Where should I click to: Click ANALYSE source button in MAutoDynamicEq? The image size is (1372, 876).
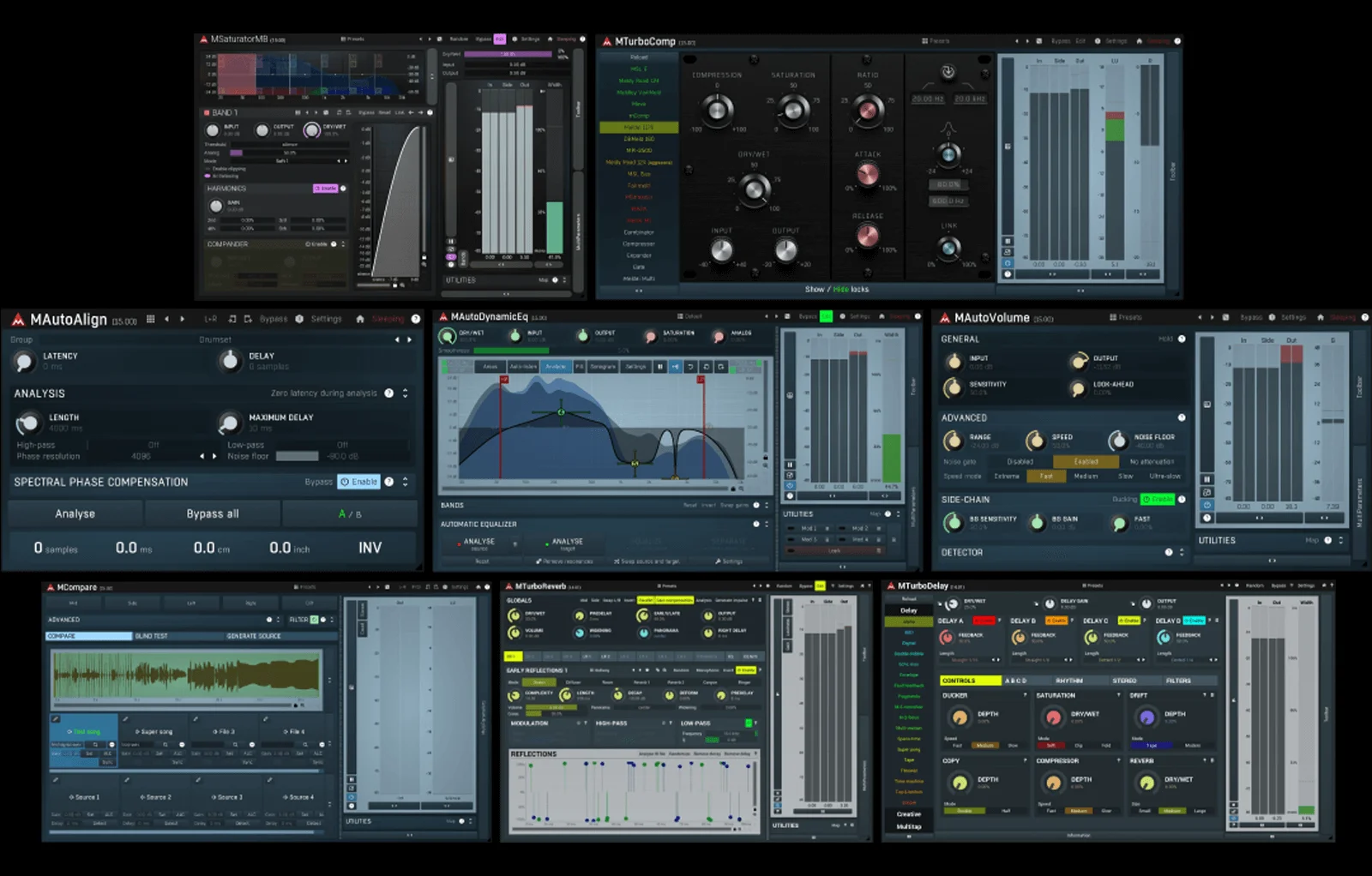point(479,543)
